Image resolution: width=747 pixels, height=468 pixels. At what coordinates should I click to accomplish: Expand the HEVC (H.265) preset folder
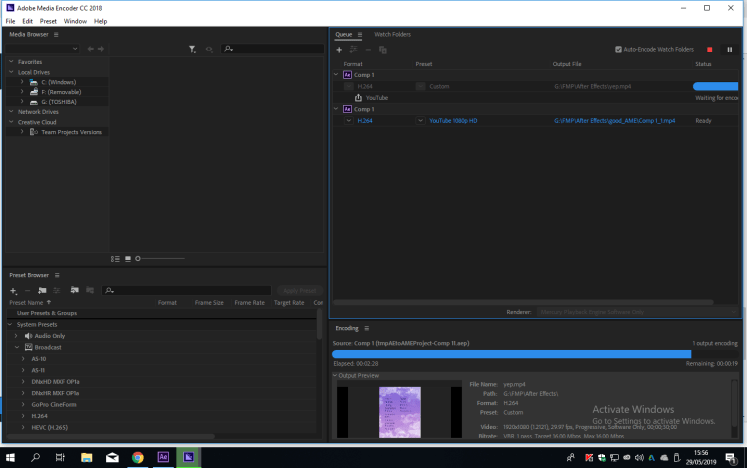(x=23, y=427)
